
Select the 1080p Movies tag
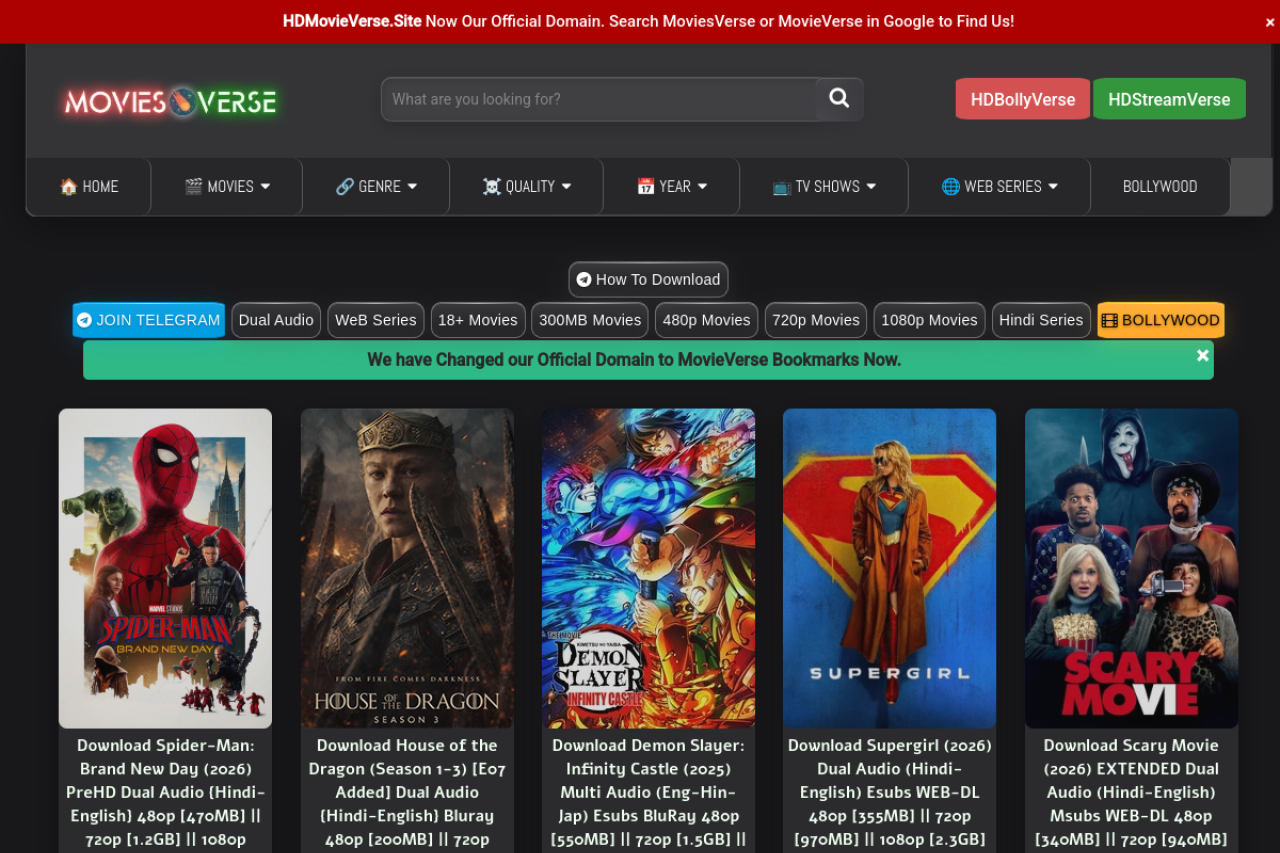tap(929, 320)
